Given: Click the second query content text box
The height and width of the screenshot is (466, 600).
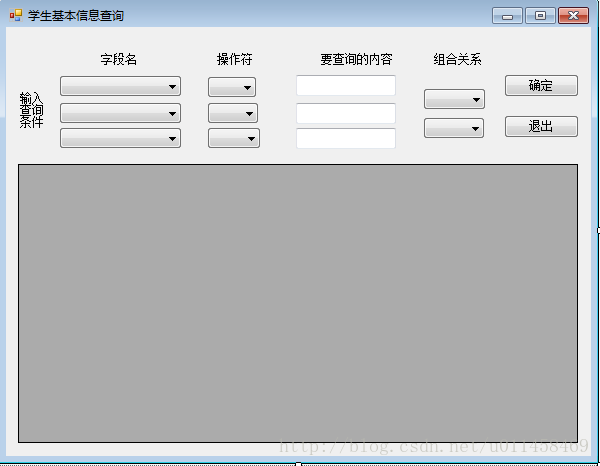Looking at the screenshot, I should [x=346, y=113].
